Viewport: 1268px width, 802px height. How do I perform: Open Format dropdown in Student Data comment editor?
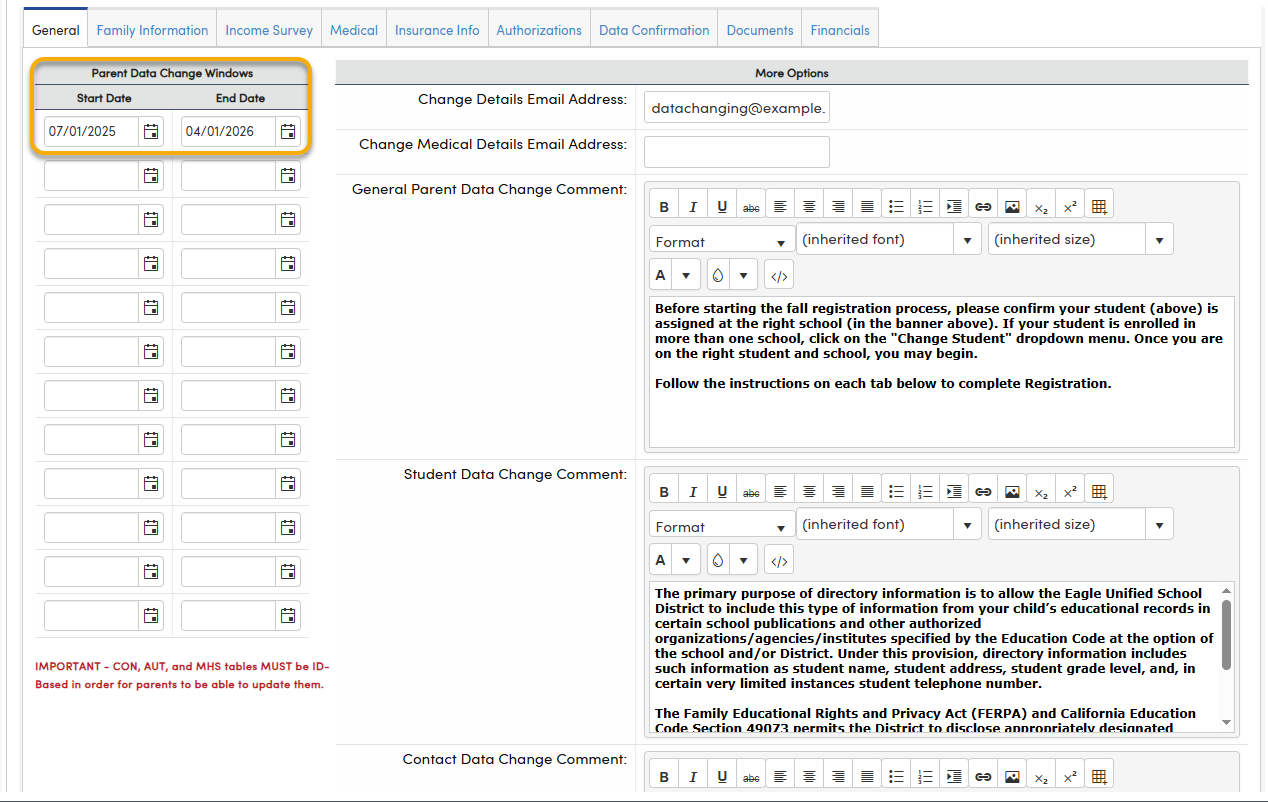722,526
